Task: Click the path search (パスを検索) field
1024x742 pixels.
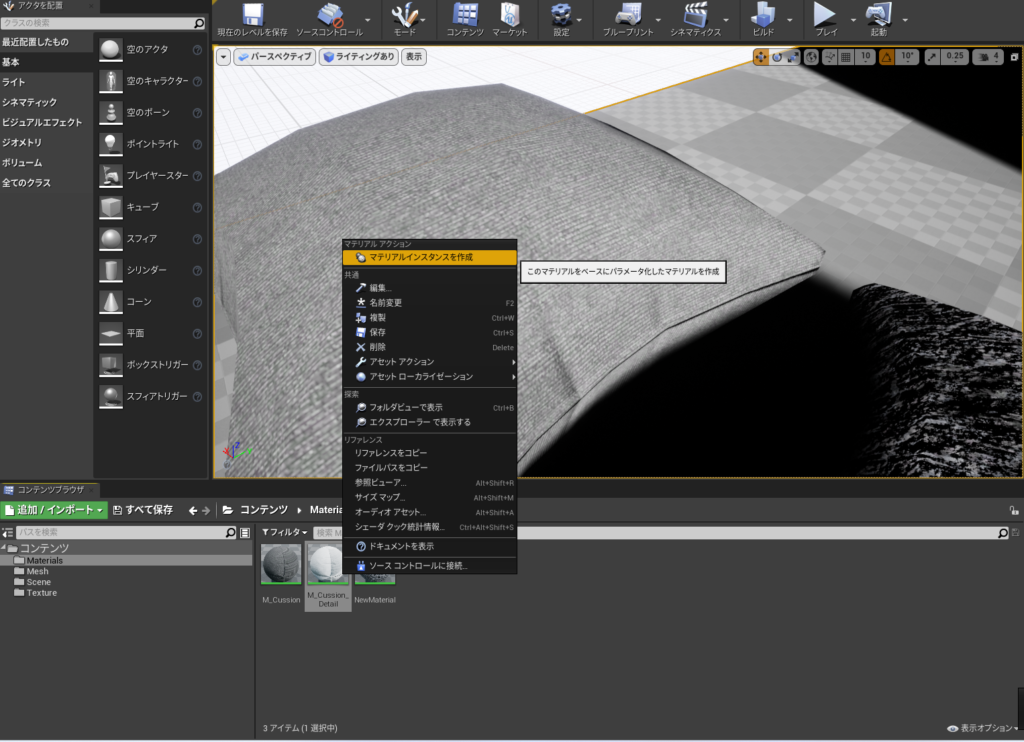Action: [x=121, y=532]
